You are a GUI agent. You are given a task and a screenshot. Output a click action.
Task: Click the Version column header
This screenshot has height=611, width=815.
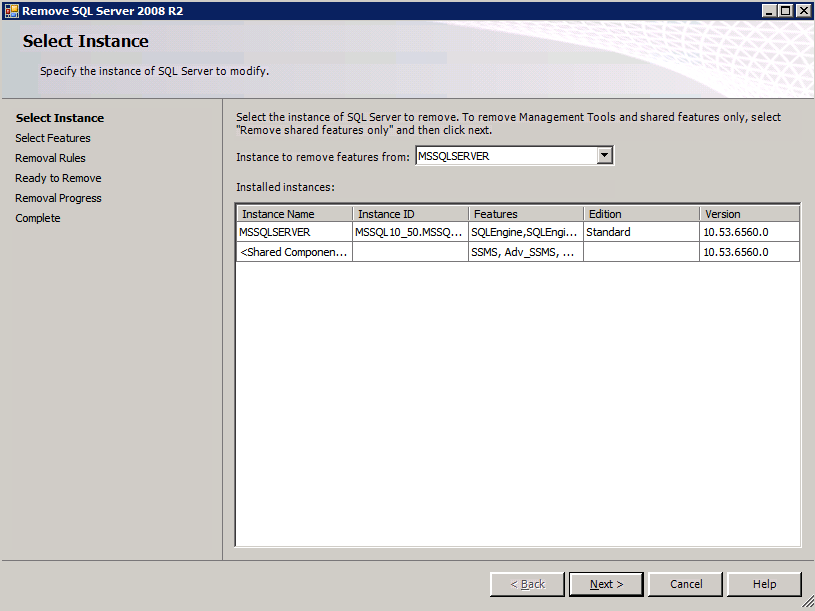click(x=750, y=214)
